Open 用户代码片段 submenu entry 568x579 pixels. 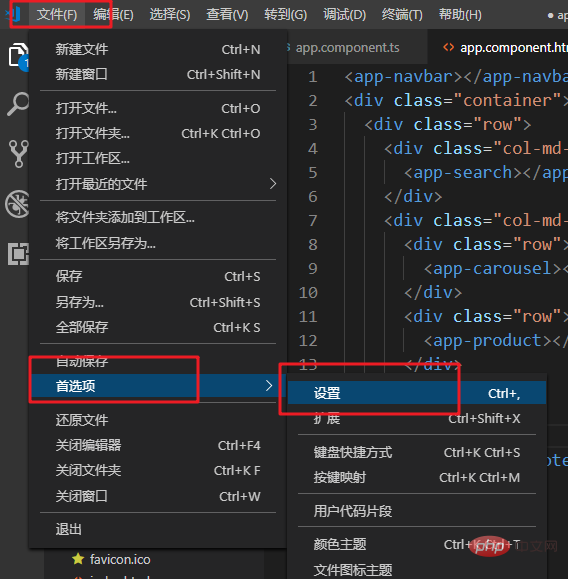point(417,511)
